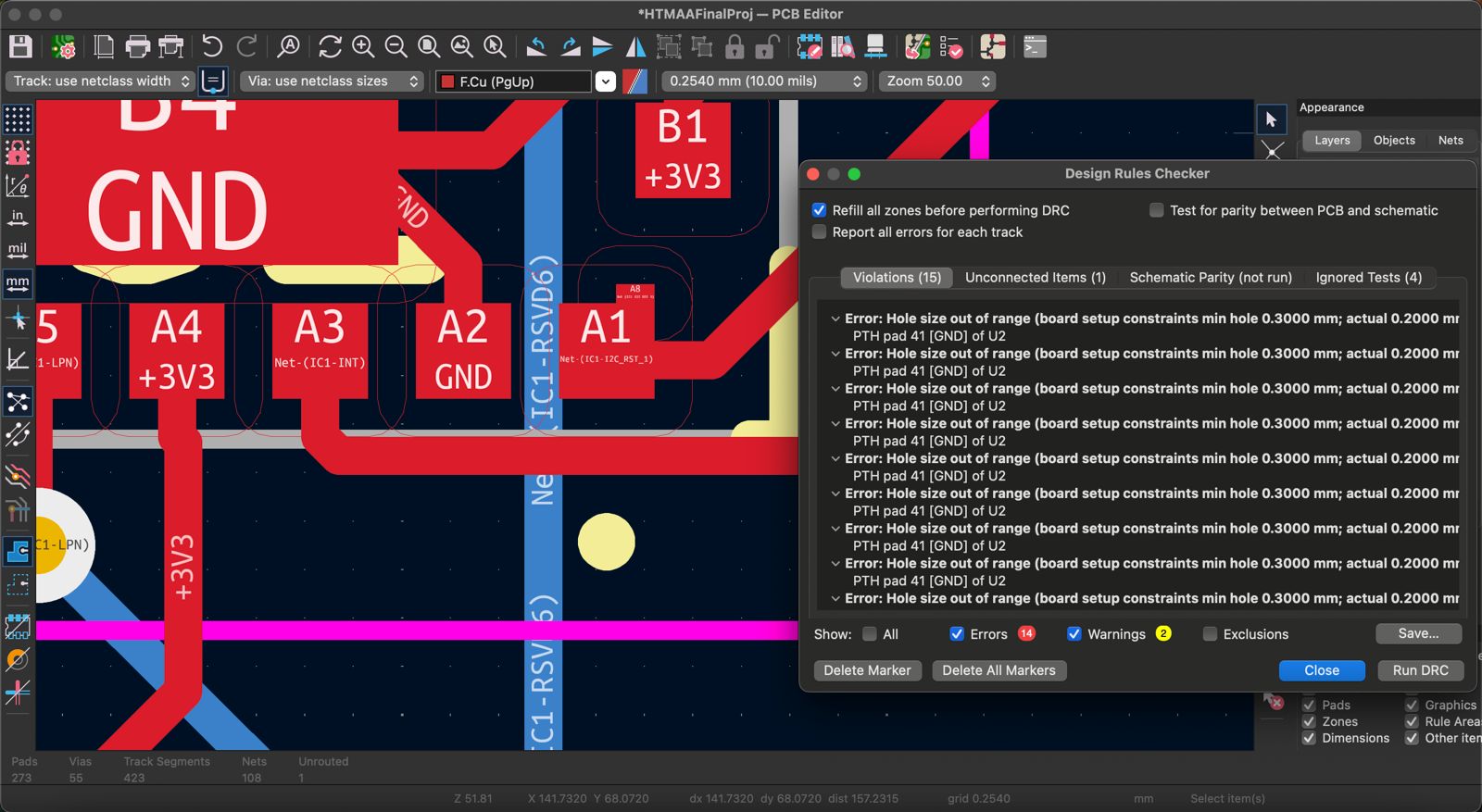Click the Mirror horizontally icon

coord(635,46)
